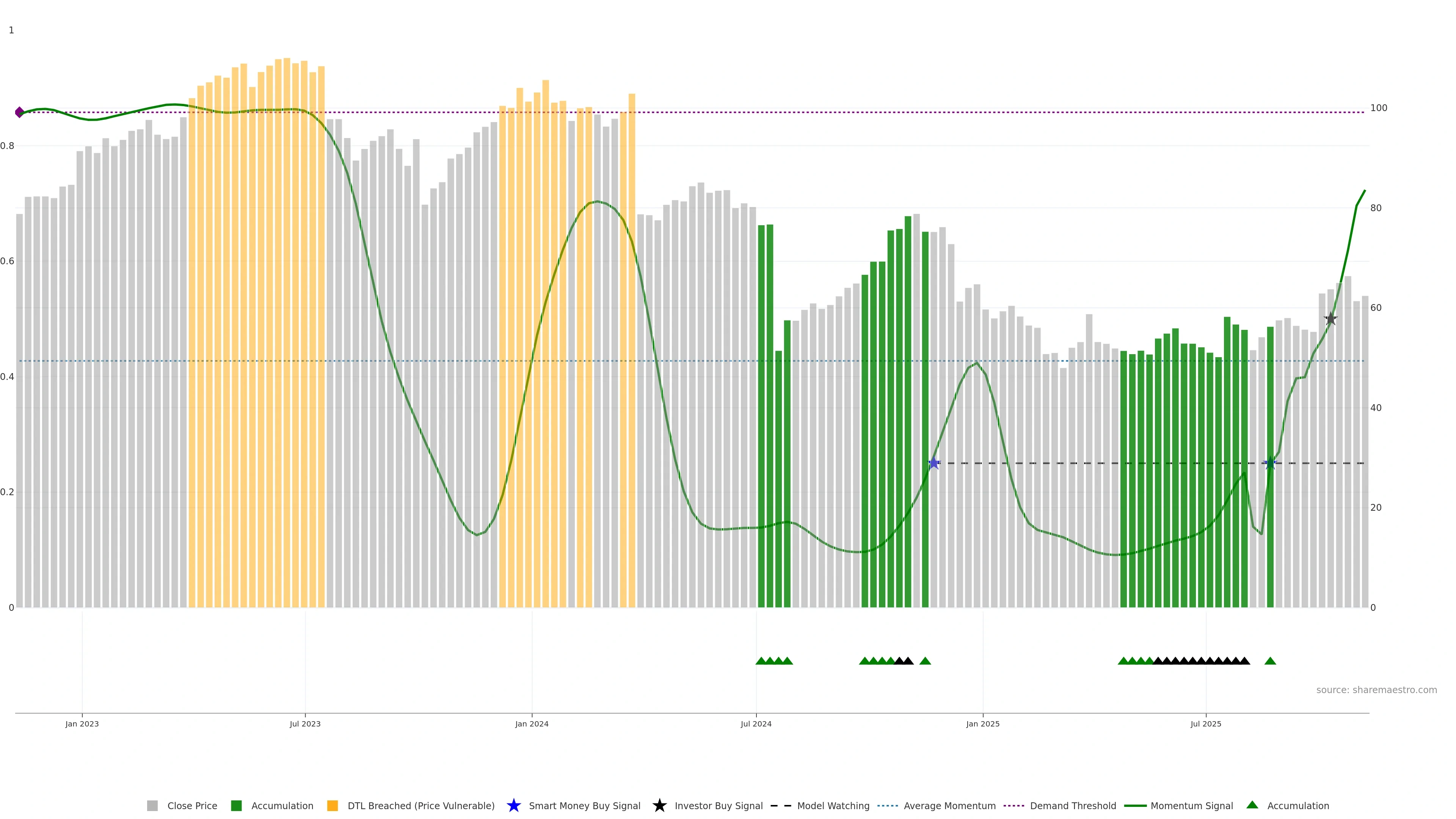Click the first green accumulation triangle of July 2024
The width and height of the screenshot is (1456, 819).
(x=761, y=661)
